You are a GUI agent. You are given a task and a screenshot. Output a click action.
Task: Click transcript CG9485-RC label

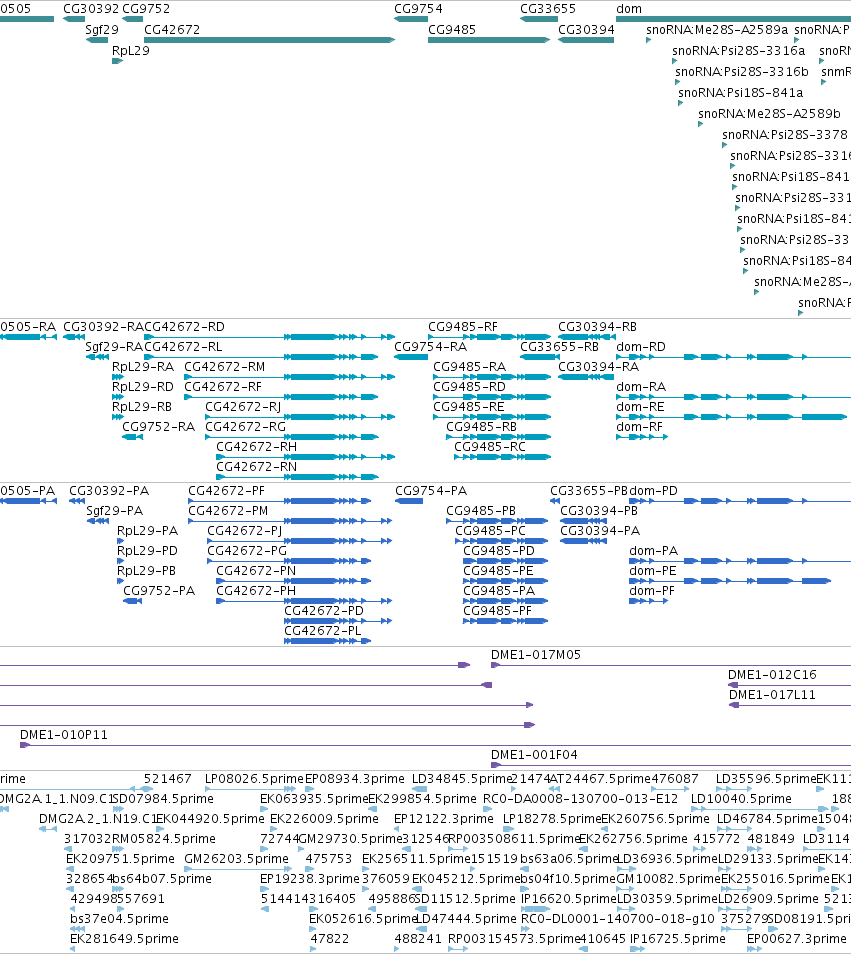coord(490,447)
